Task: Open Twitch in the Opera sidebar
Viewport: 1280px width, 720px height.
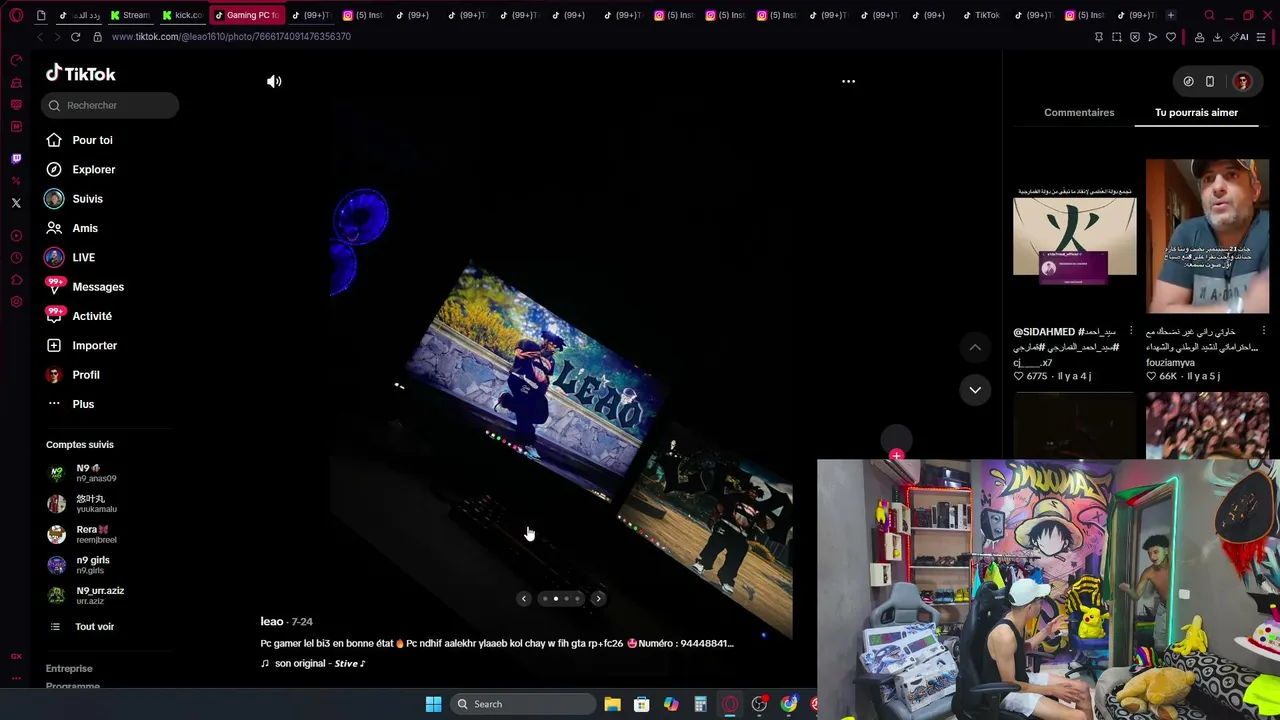Action: tap(16, 158)
